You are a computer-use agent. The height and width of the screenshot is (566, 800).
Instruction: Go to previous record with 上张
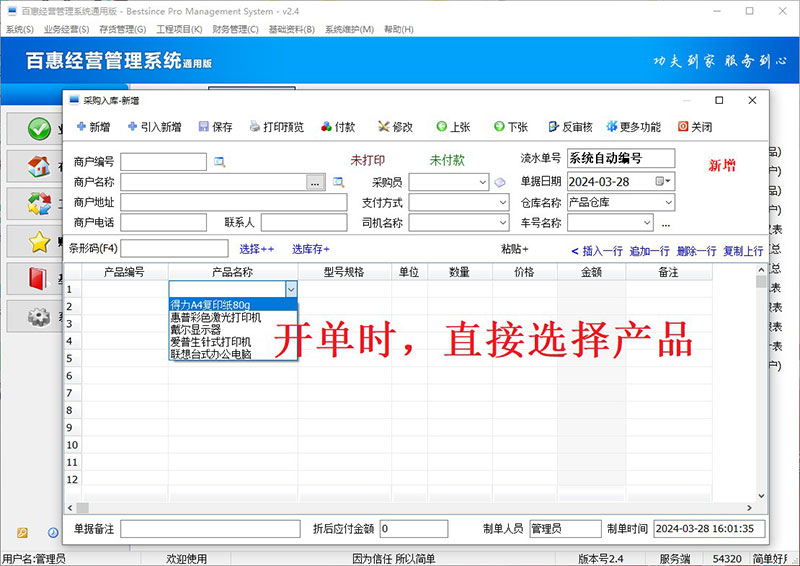click(x=453, y=127)
